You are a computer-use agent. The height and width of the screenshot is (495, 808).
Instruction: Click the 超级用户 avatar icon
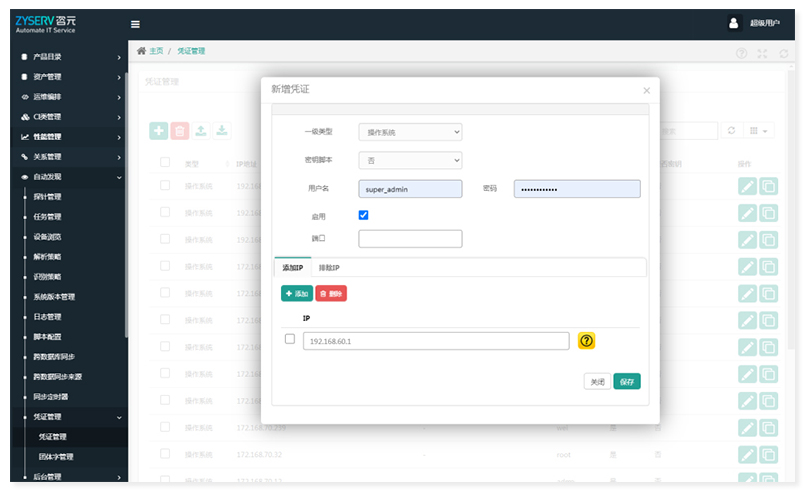coord(734,23)
